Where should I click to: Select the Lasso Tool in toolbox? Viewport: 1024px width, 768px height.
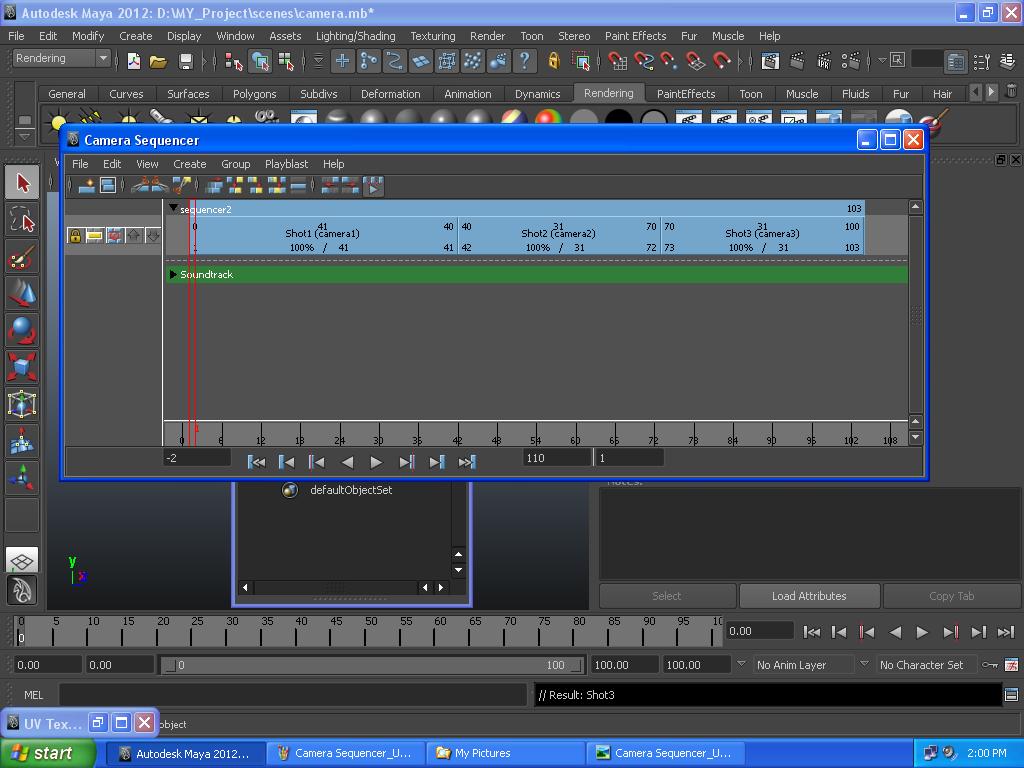[x=22, y=219]
